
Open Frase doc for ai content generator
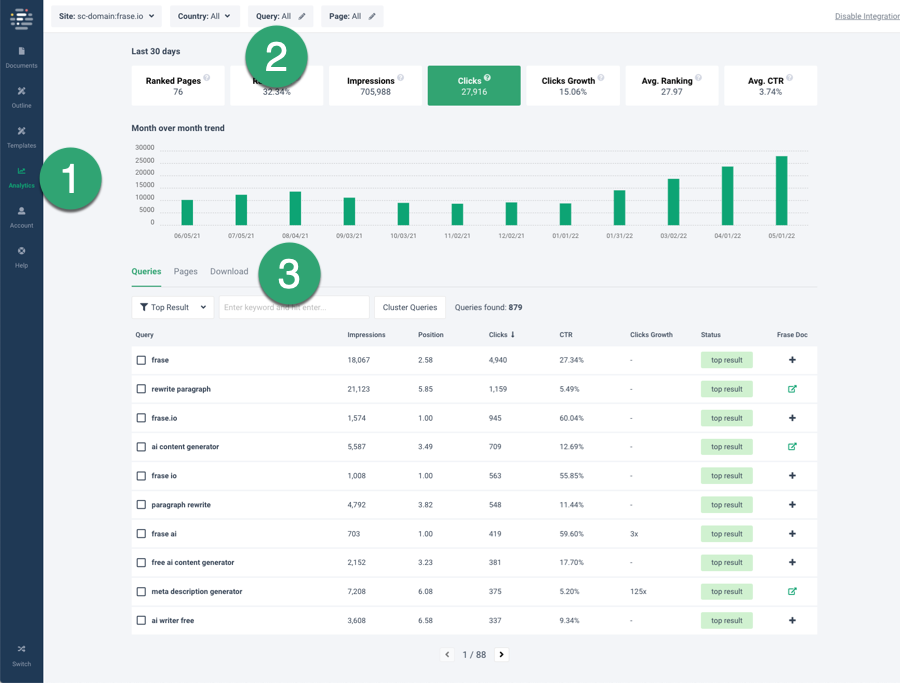click(792, 447)
